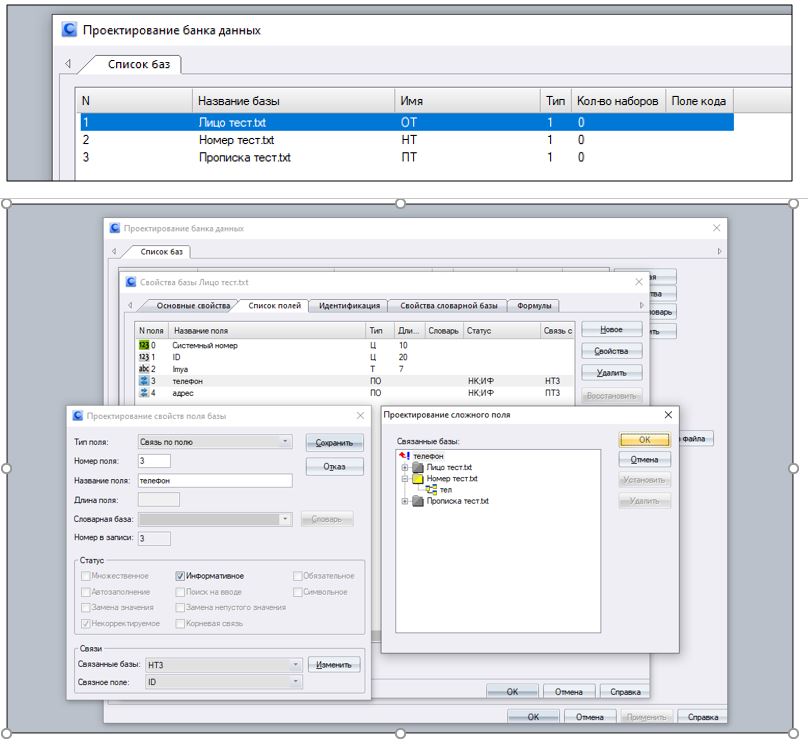The width and height of the screenshot is (808, 745).
Task: Click the Название базы column header
Action: (294, 100)
